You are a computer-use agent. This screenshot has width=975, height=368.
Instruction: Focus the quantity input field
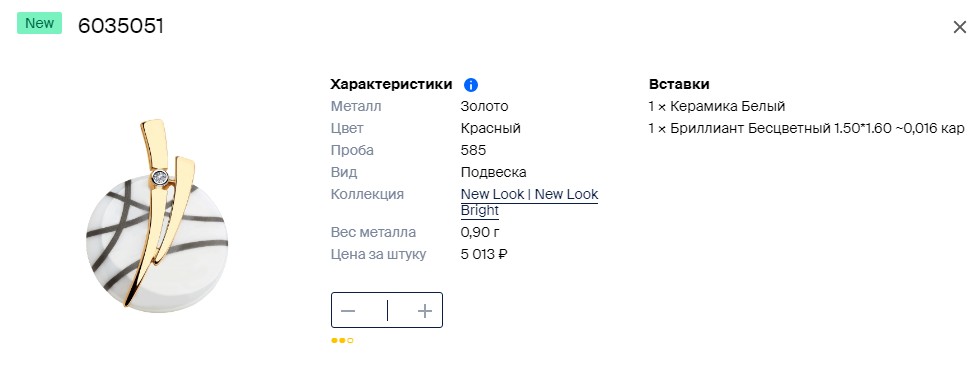(387, 310)
